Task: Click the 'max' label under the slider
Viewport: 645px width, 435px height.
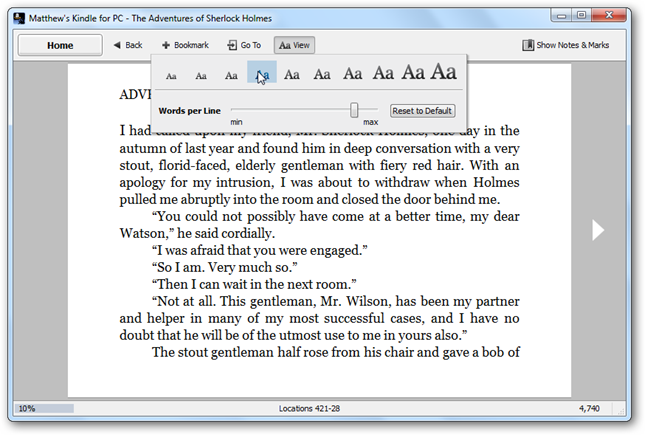Action: coord(371,122)
